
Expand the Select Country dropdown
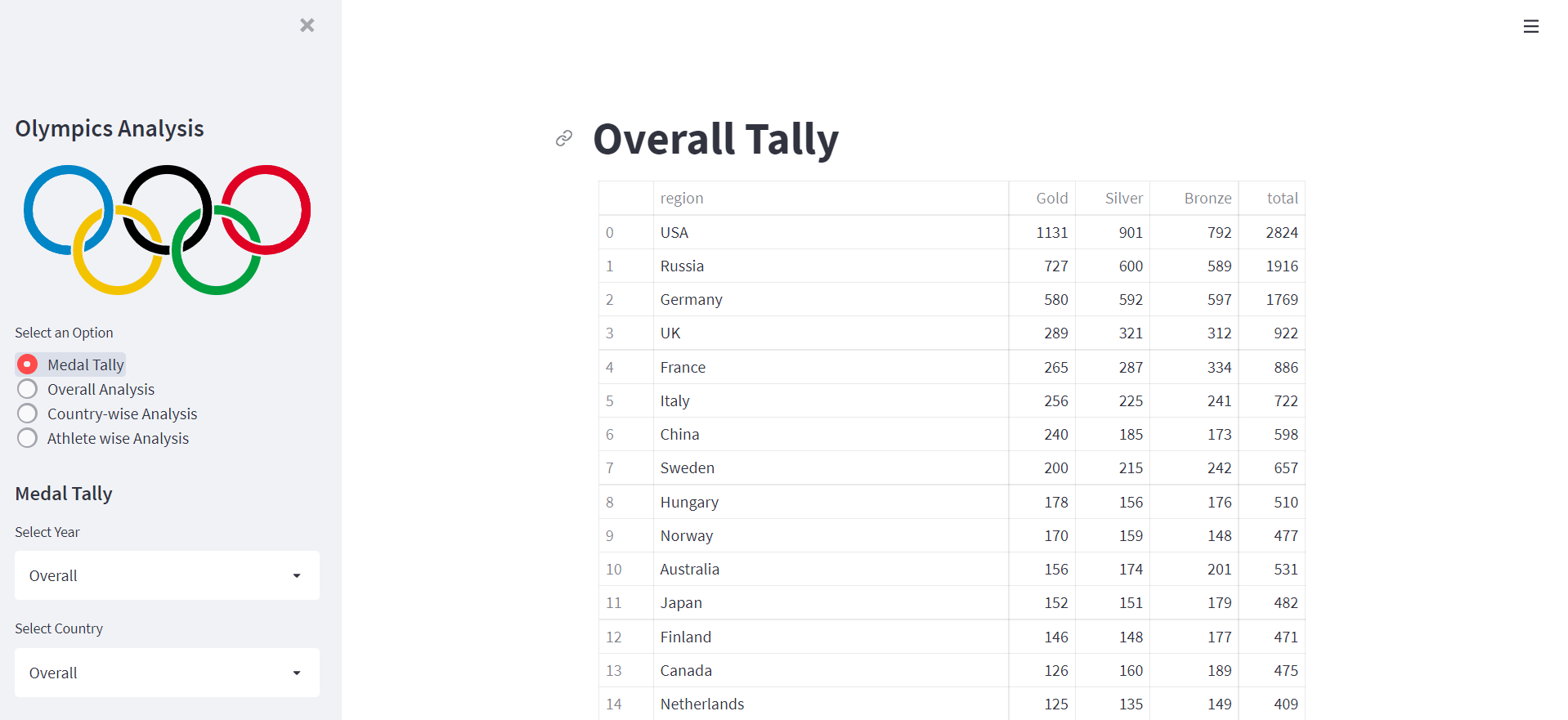pyautogui.click(x=166, y=673)
